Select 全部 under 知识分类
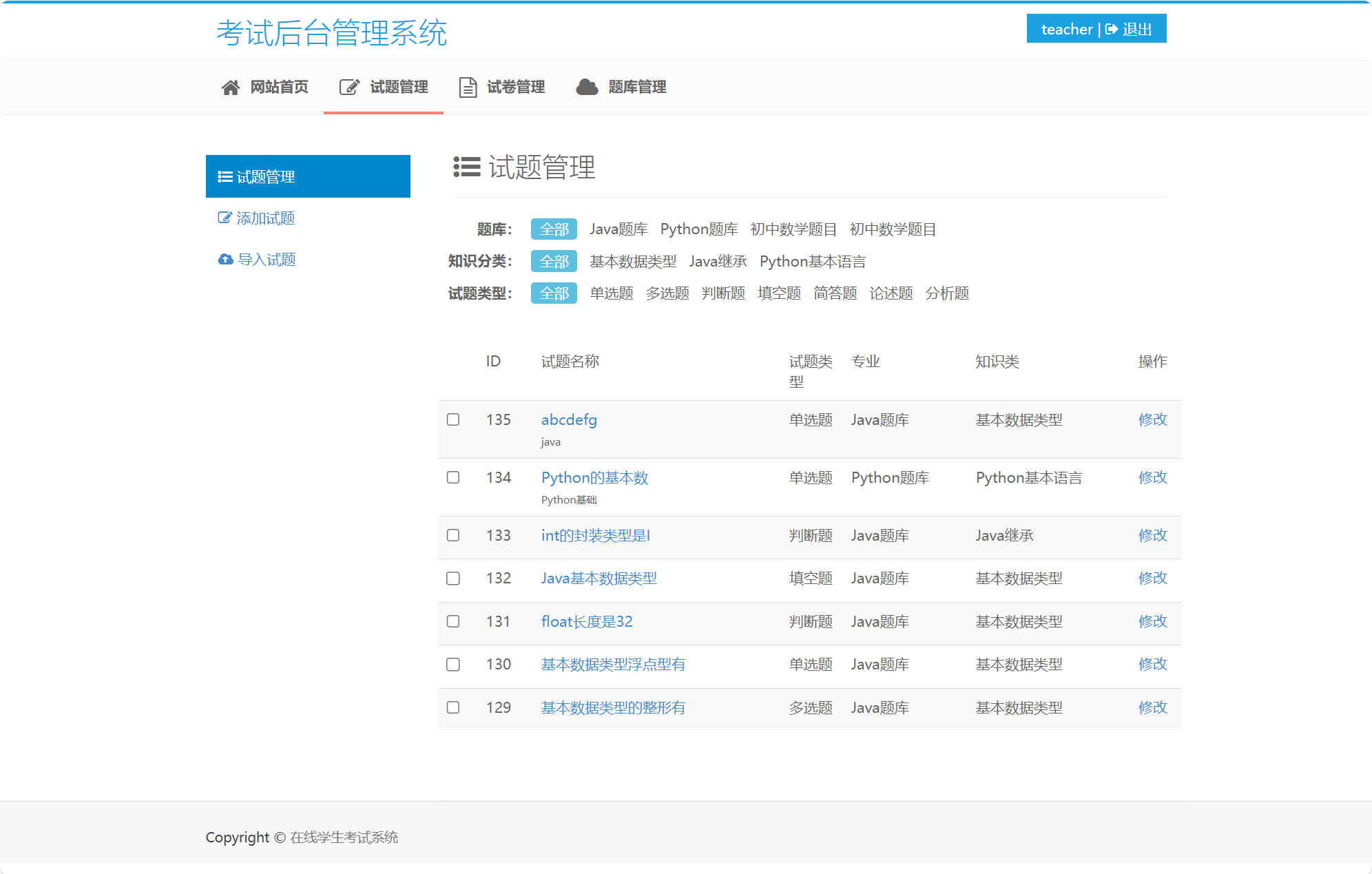This screenshot has height=874, width=1372. click(x=553, y=261)
